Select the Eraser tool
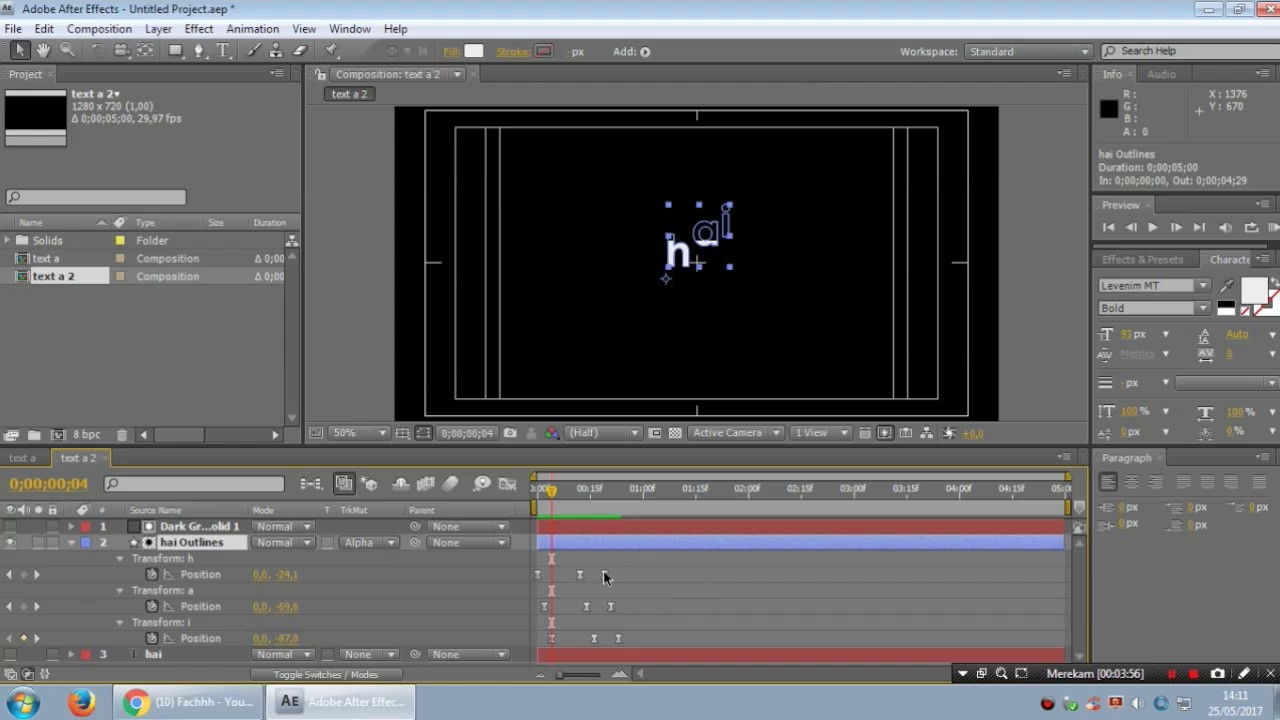Image resolution: width=1280 pixels, height=720 pixels. tap(300, 51)
